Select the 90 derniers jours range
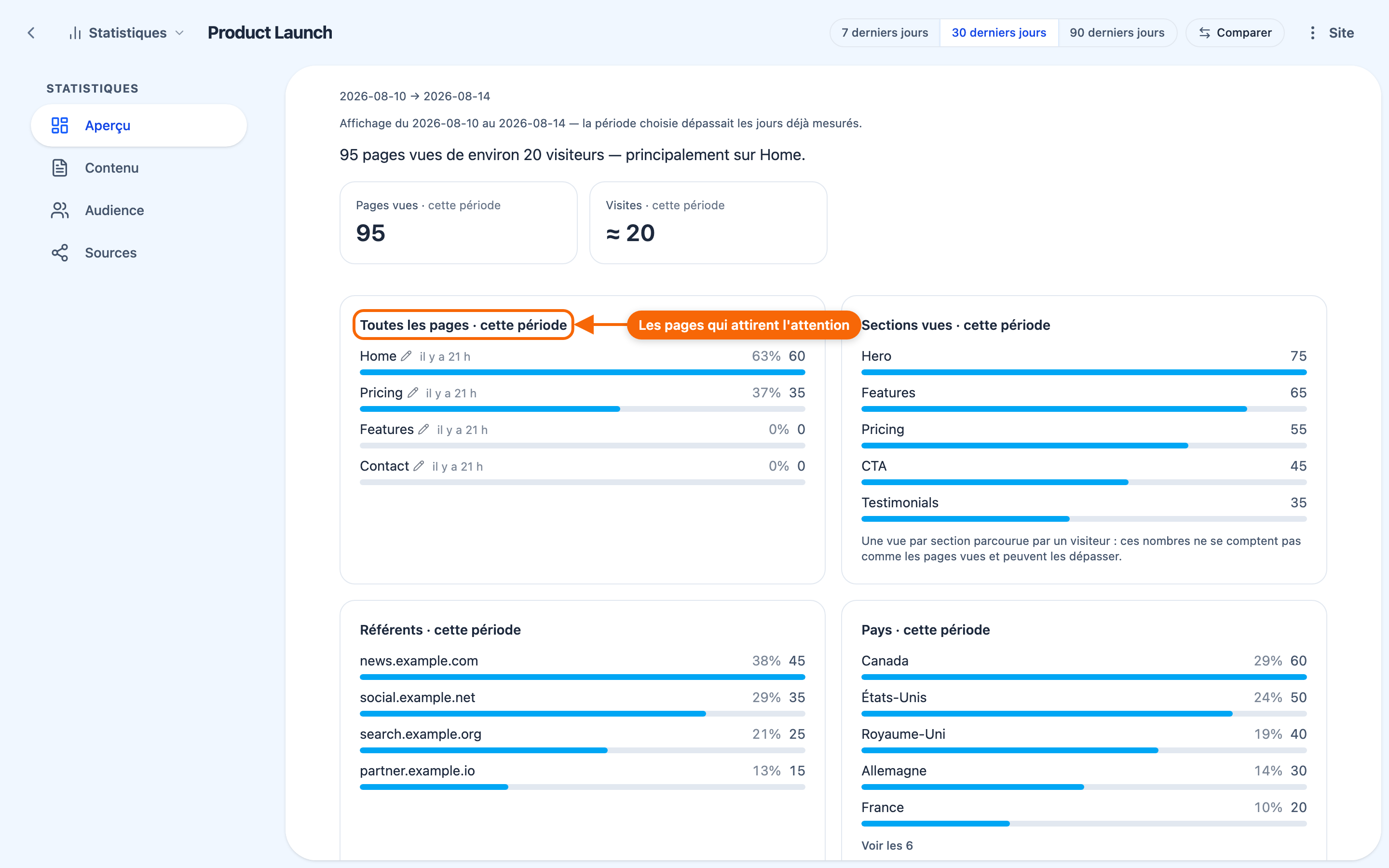1389x868 pixels. click(1117, 33)
